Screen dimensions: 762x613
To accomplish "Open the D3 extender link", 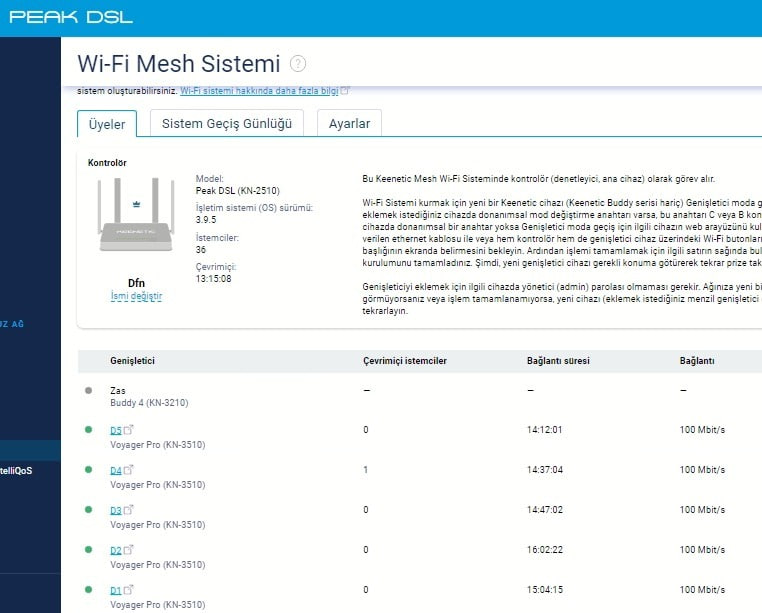I will (116, 510).
